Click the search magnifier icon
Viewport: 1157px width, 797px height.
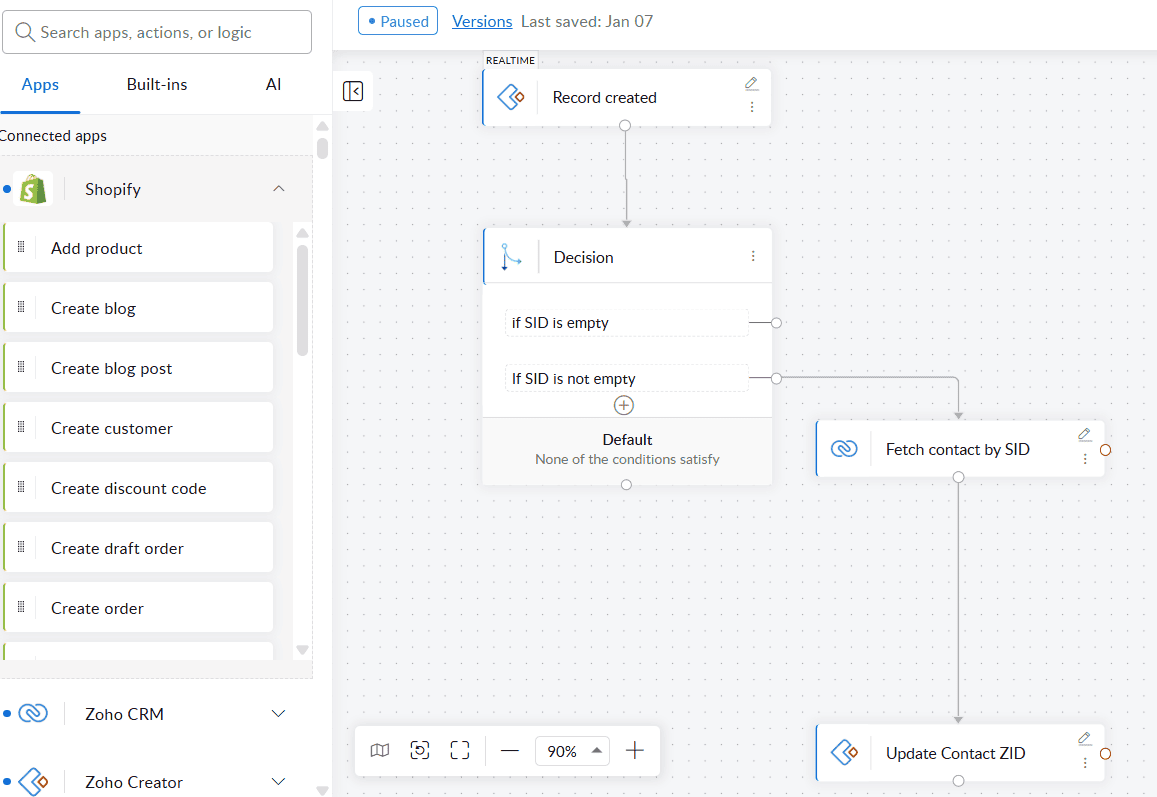coord(25,32)
